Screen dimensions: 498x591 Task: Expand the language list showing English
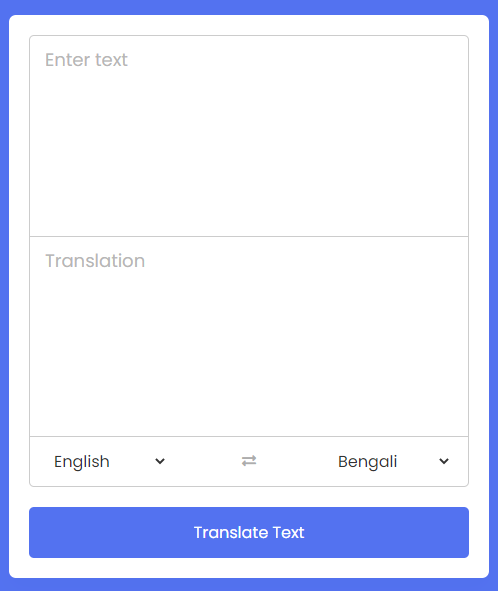tap(109, 461)
